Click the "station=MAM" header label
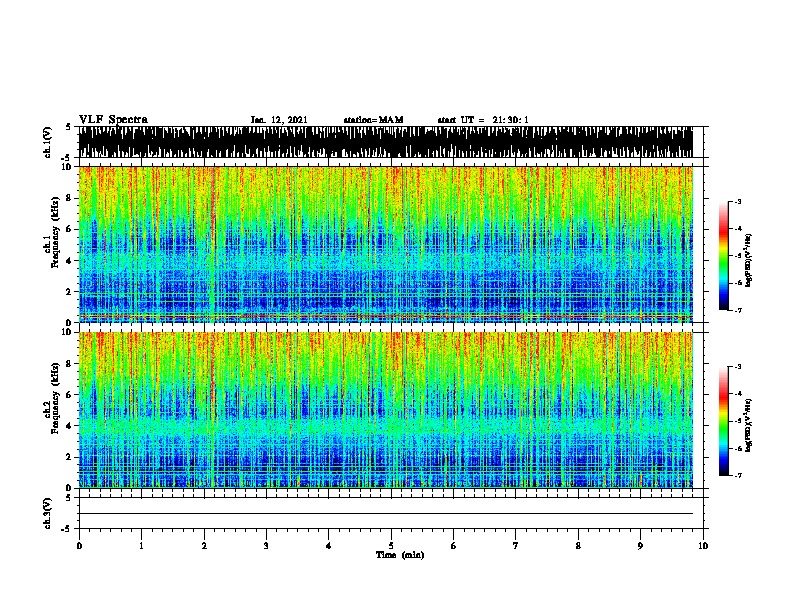Viewport: 792px width, 612px height. [373, 120]
